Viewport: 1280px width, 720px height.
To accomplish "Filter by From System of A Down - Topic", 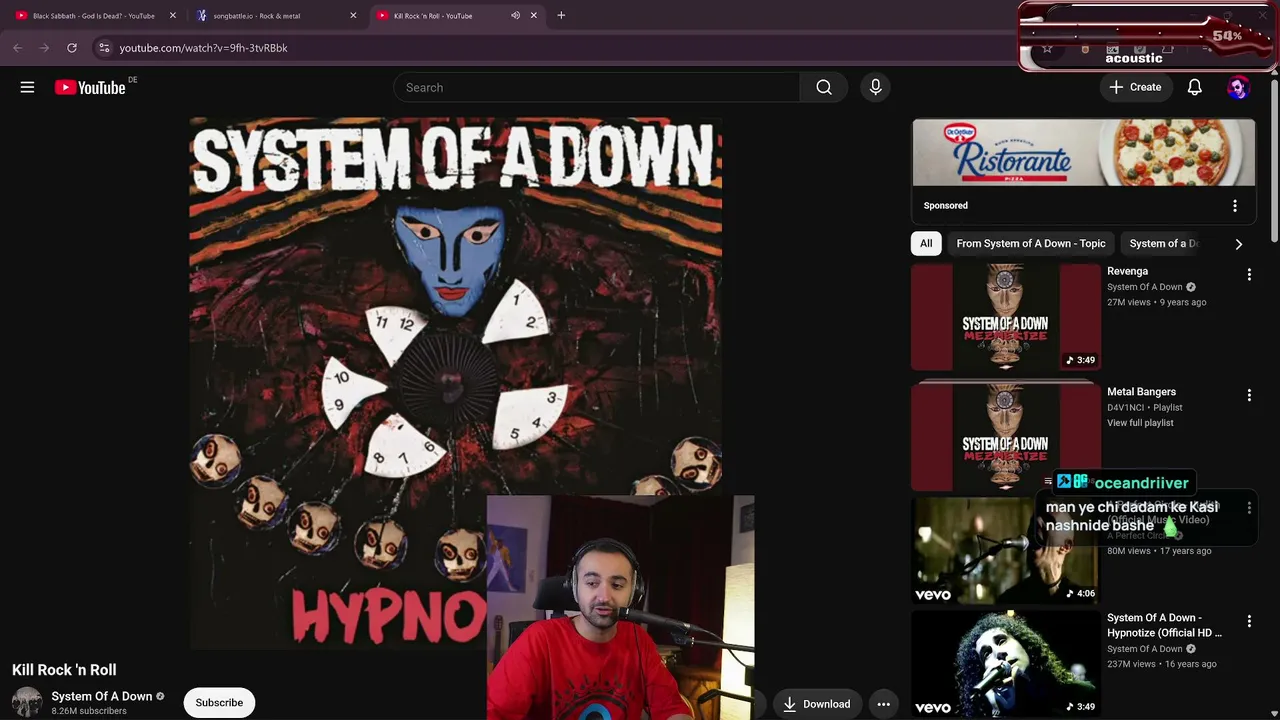I will point(1031,244).
